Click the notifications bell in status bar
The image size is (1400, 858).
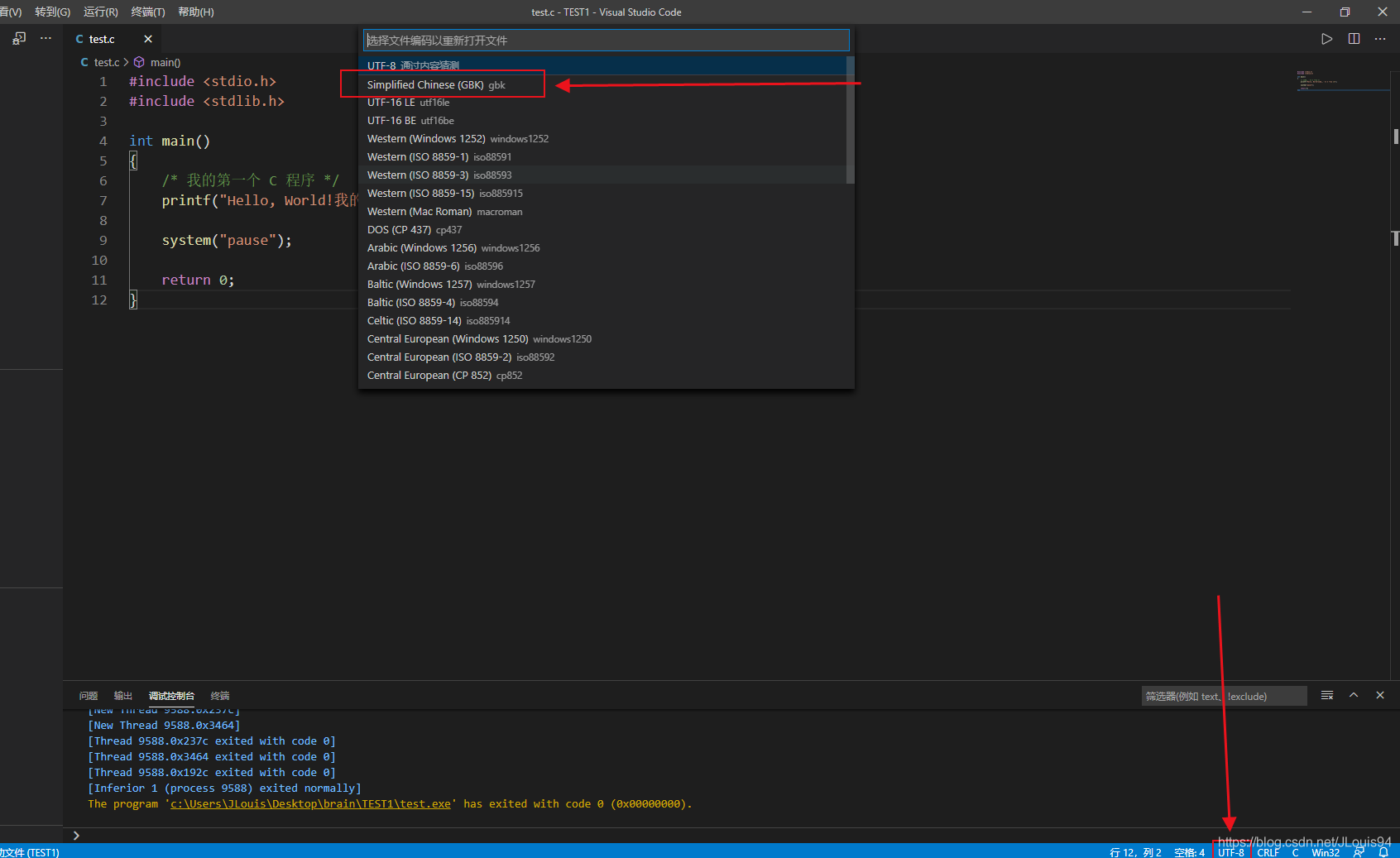click(1383, 852)
